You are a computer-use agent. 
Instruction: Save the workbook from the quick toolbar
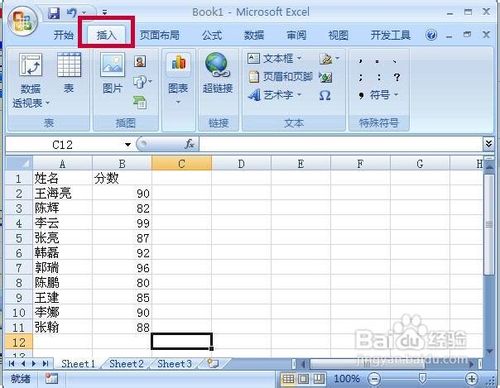pyautogui.click(x=54, y=13)
